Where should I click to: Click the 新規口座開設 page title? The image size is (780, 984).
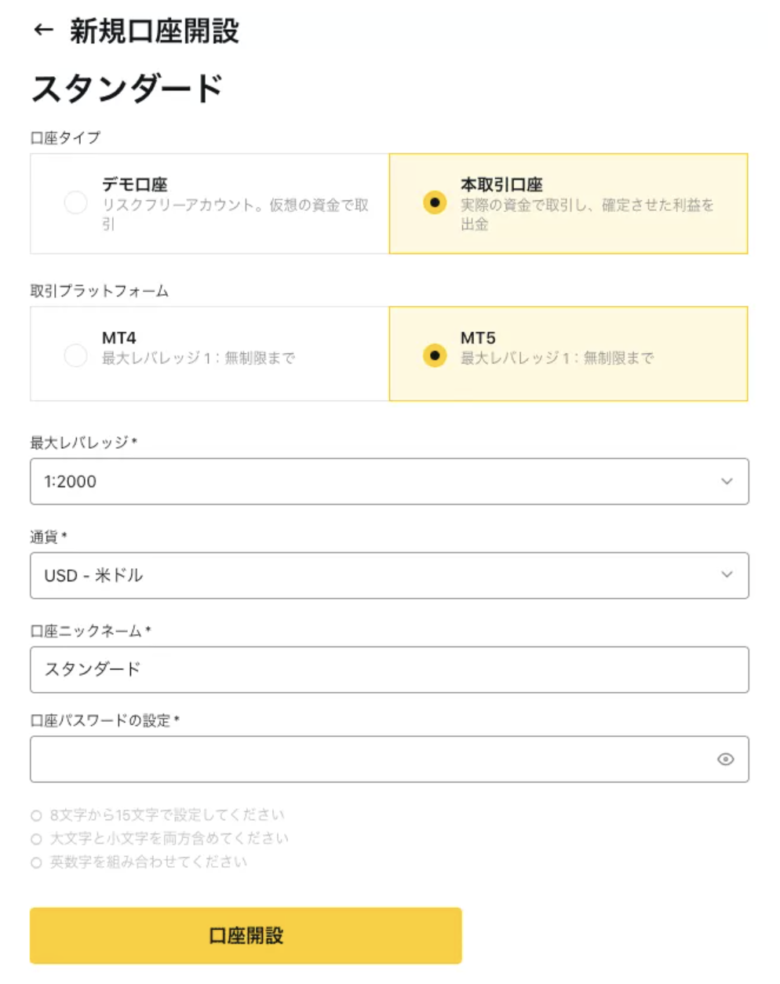click(154, 30)
